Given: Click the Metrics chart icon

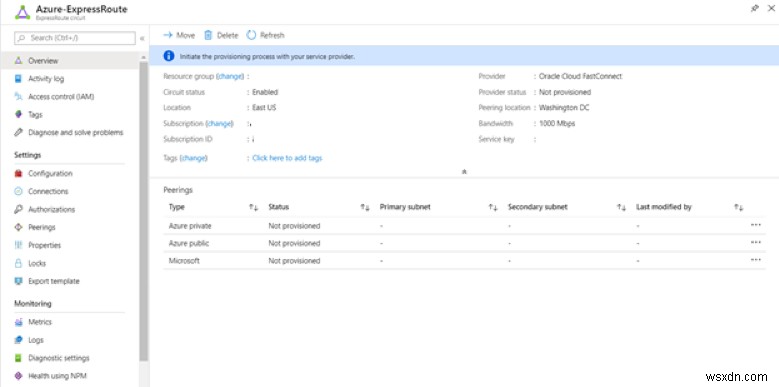Looking at the screenshot, I should [x=19, y=322].
